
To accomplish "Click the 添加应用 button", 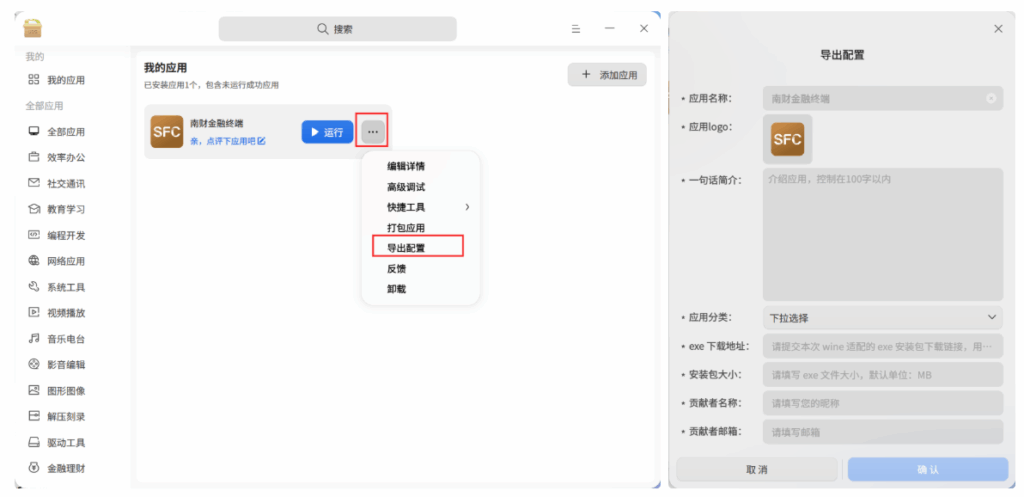I will click(x=607, y=75).
